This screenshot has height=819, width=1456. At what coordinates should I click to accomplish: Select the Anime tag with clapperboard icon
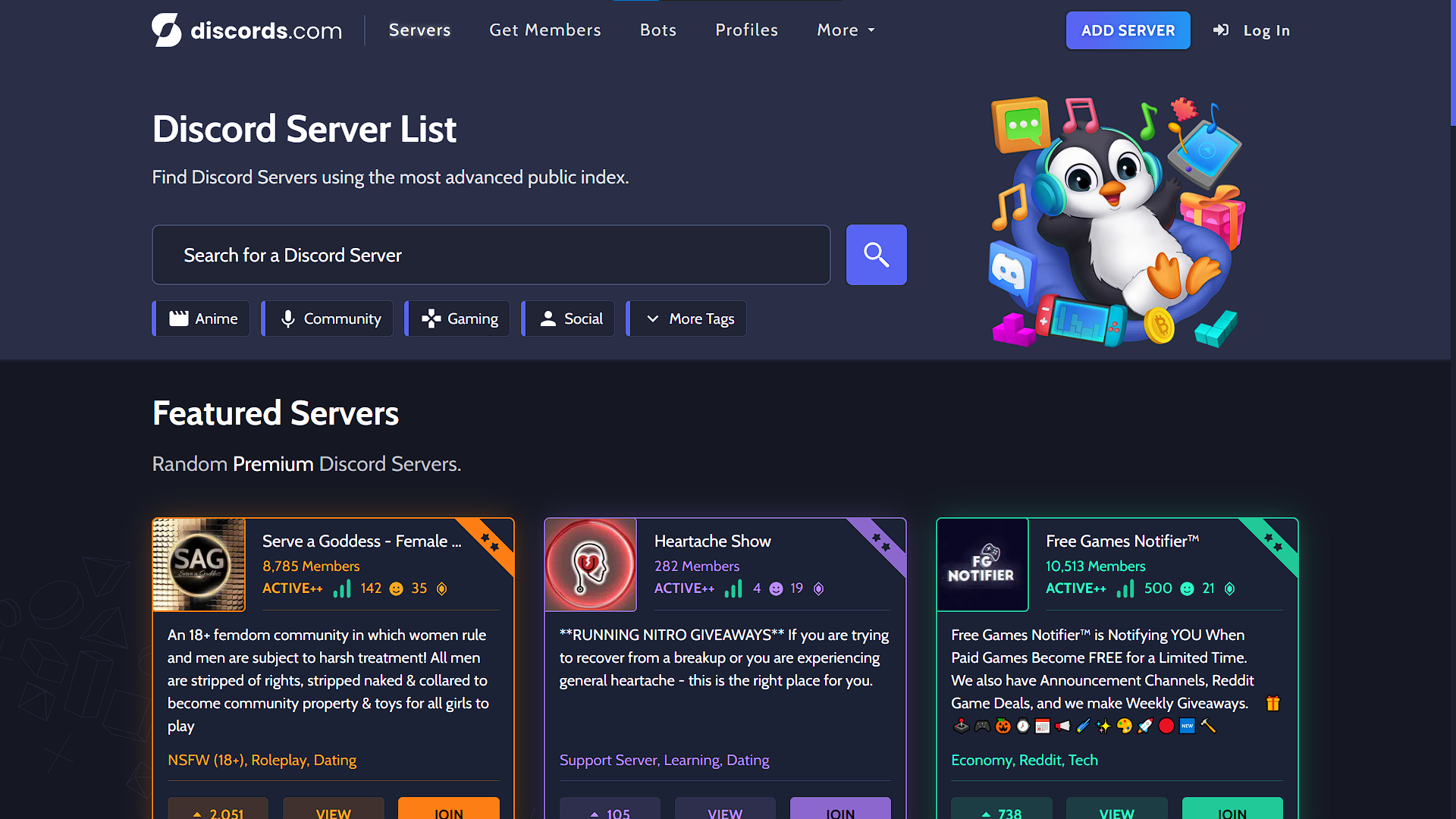(x=202, y=318)
